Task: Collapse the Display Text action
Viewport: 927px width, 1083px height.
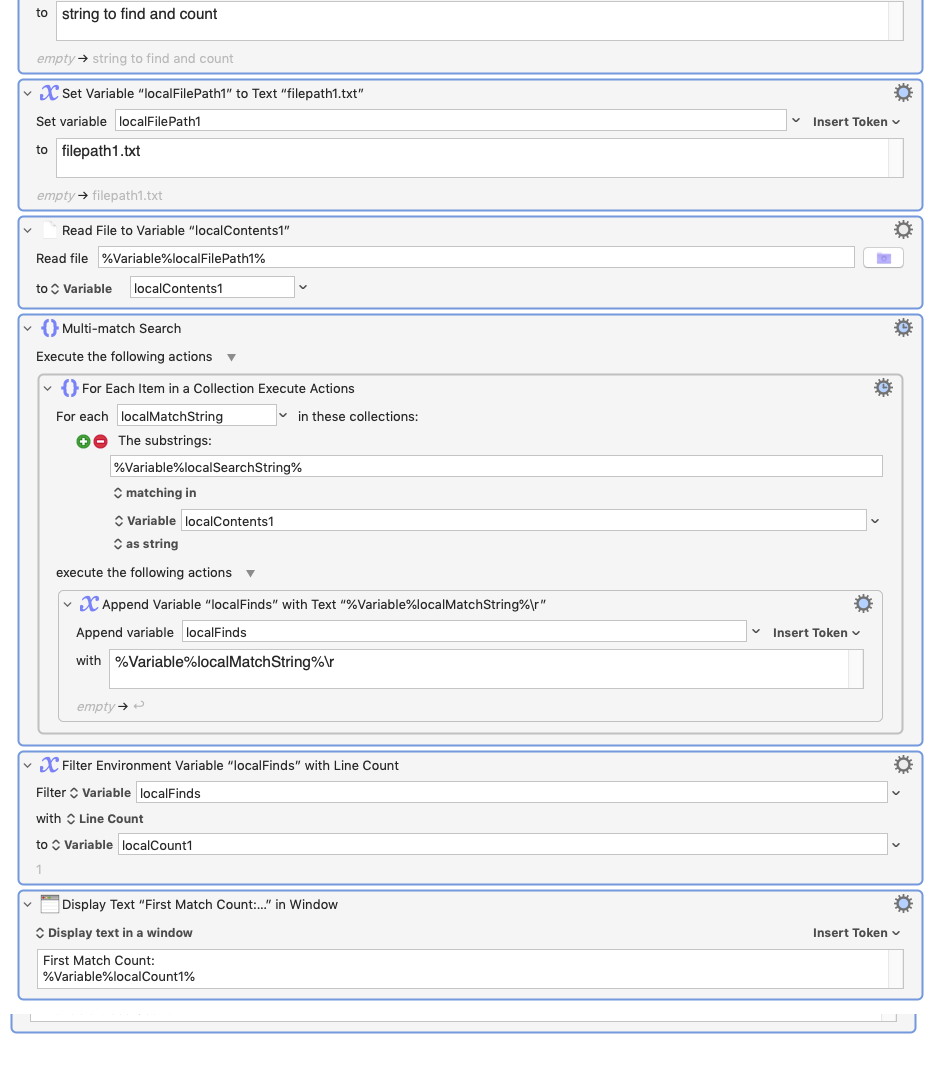Action: 28,904
